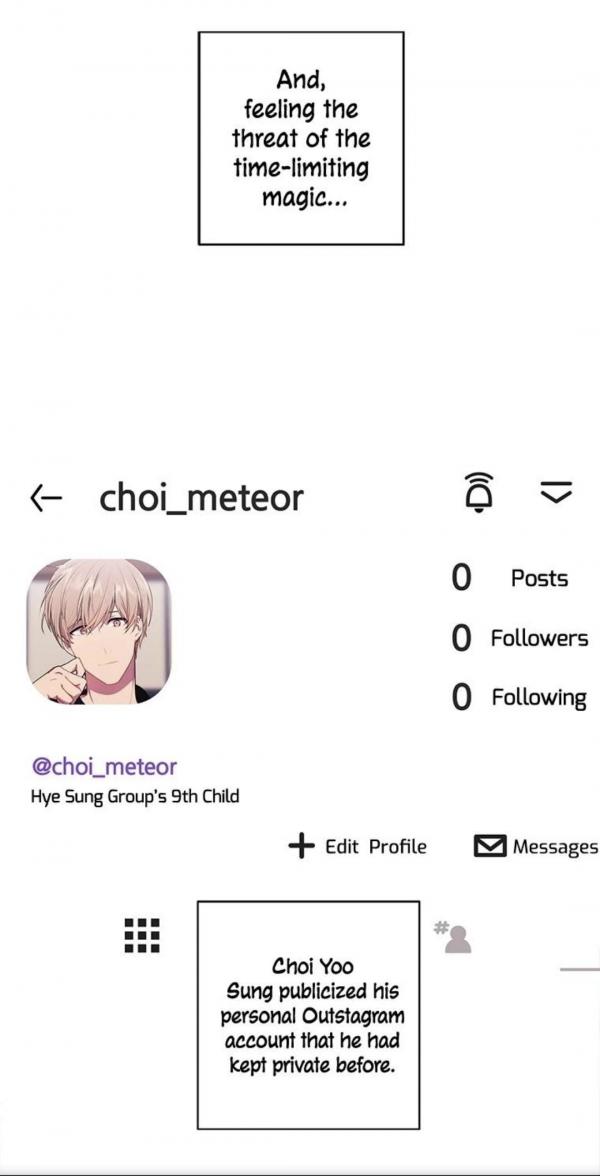Open the Messages label
The height and width of the screenshot is (1176, 600).
[x=556, y=848]
